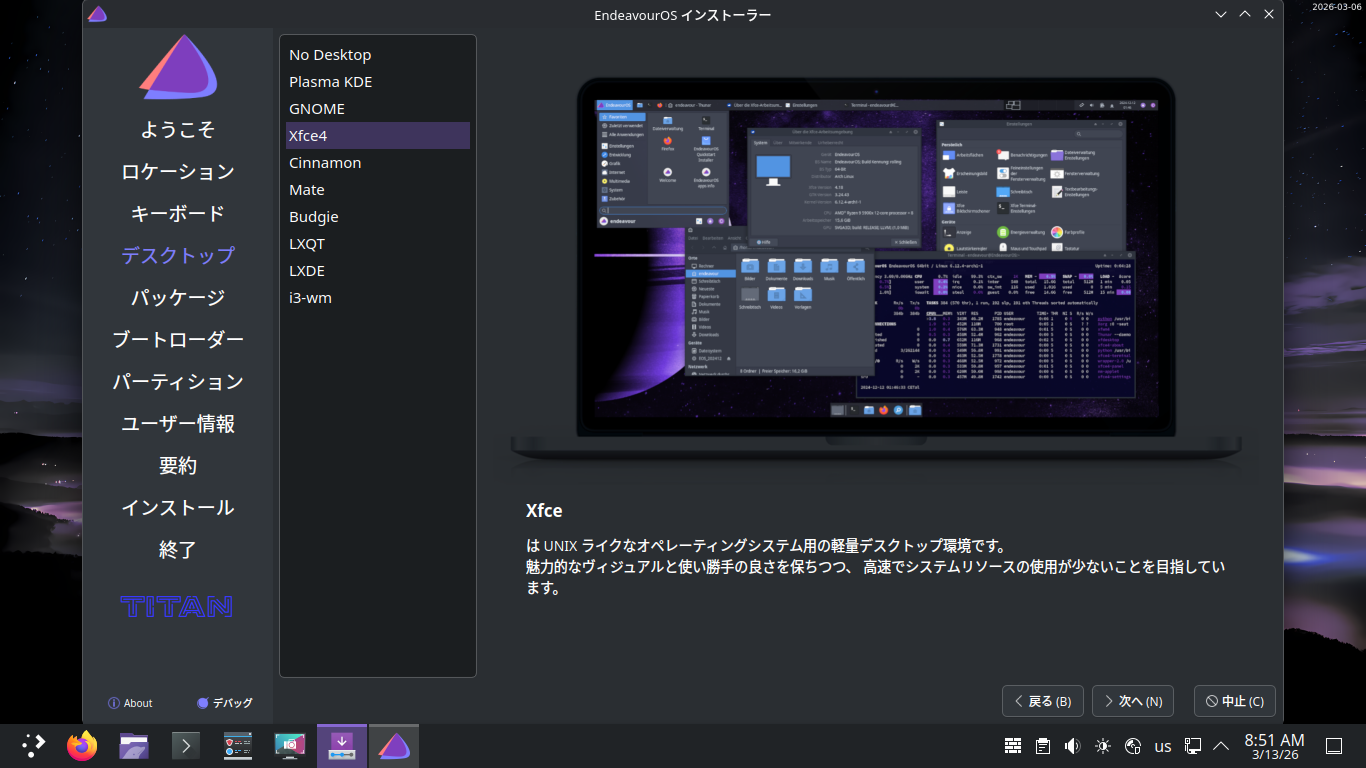This screenshot has height=768, width=1366.
Task: Open the screenshot tool in the taskbar
Action: (x=290, y=746)
